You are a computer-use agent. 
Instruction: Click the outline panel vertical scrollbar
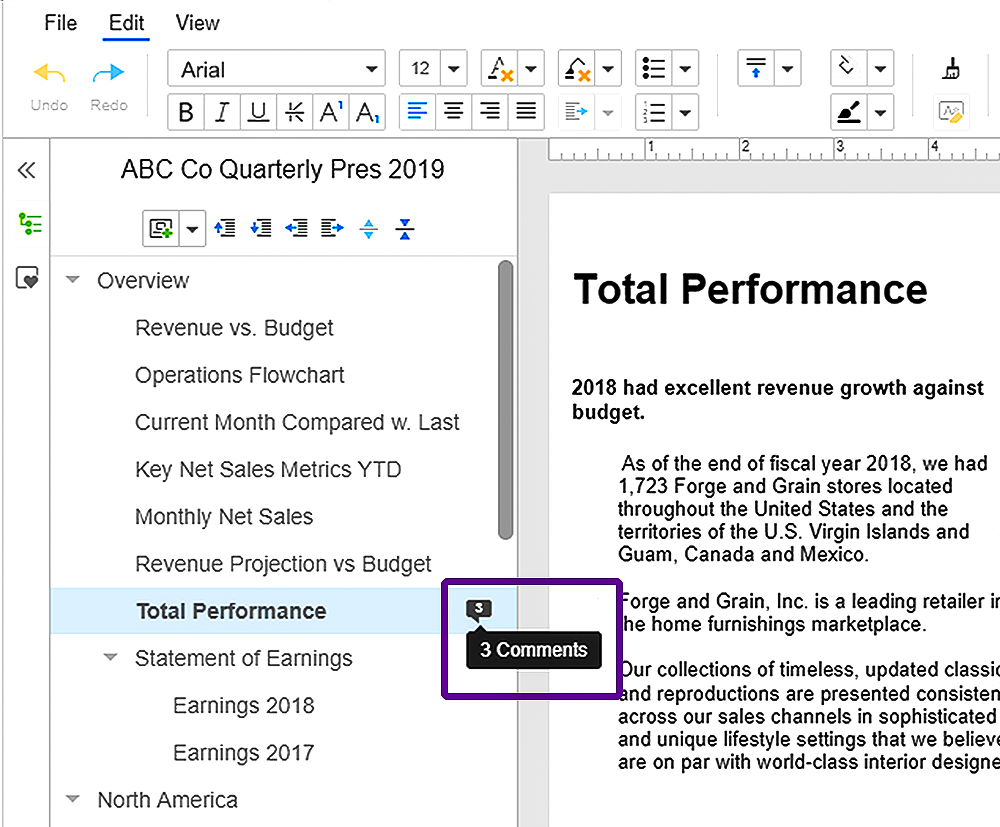pos(505,400)
